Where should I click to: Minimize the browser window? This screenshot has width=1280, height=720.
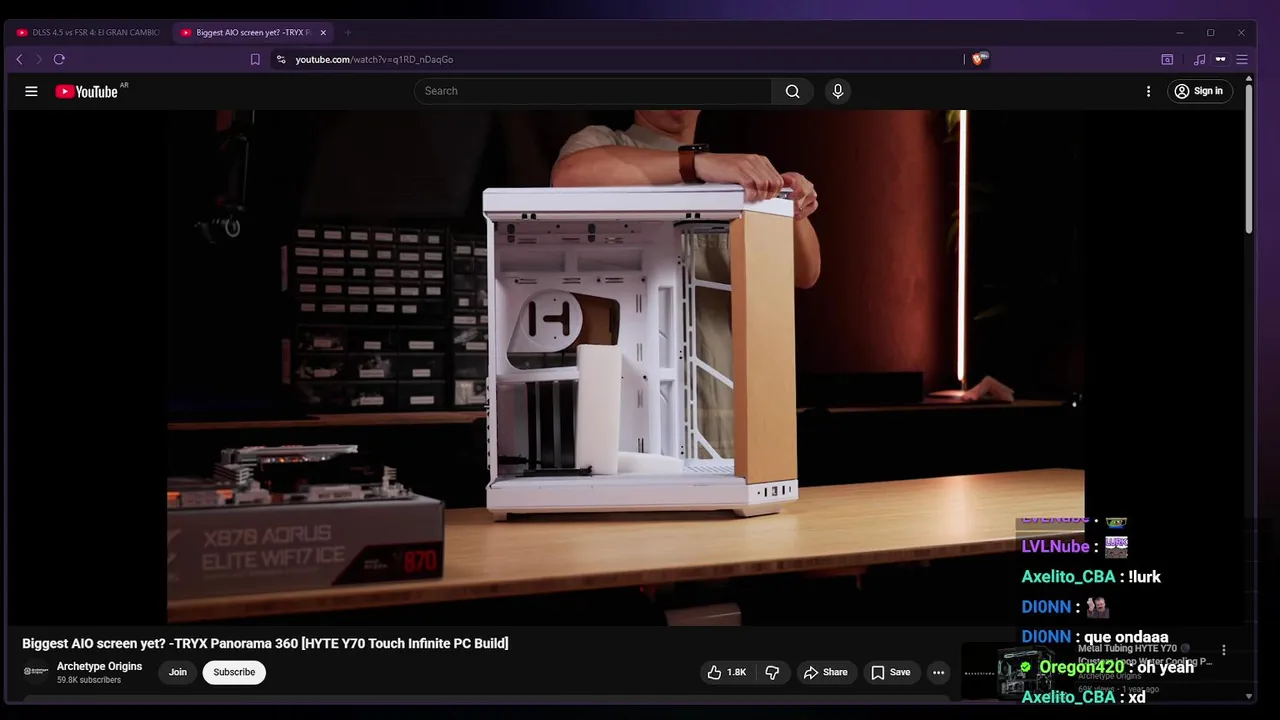click(x=1180, y=32)
